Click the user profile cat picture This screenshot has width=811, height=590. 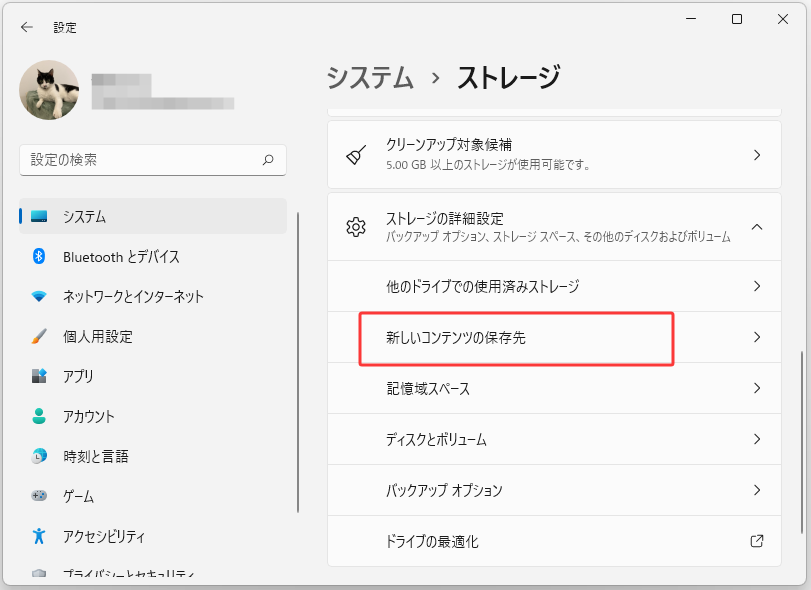[x=49, y=90]
